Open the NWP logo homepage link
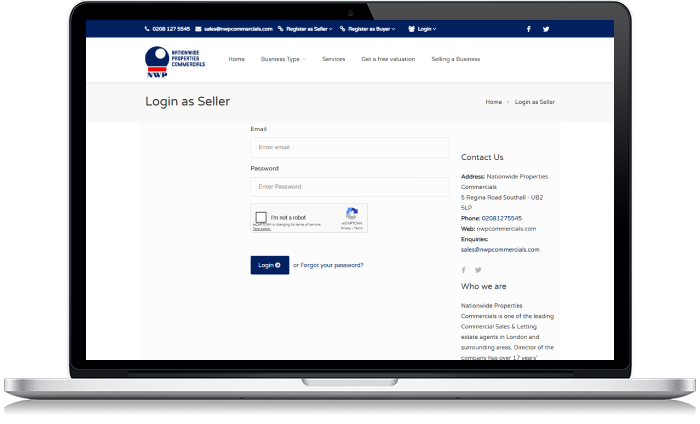Viewport: 700px width, 424px height. (171, 60)
